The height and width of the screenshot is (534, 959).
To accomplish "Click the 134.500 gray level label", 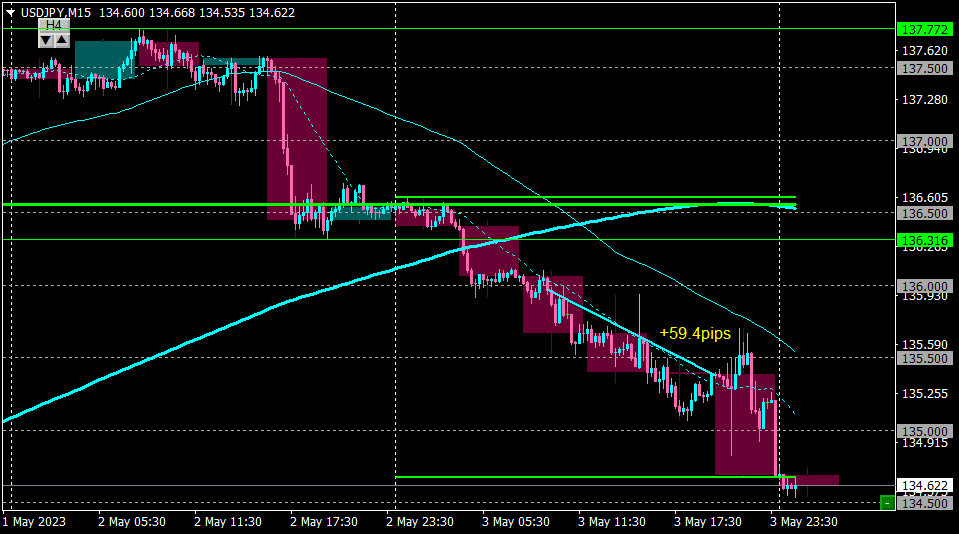I will pyautogui.click(x=925, y=503).
